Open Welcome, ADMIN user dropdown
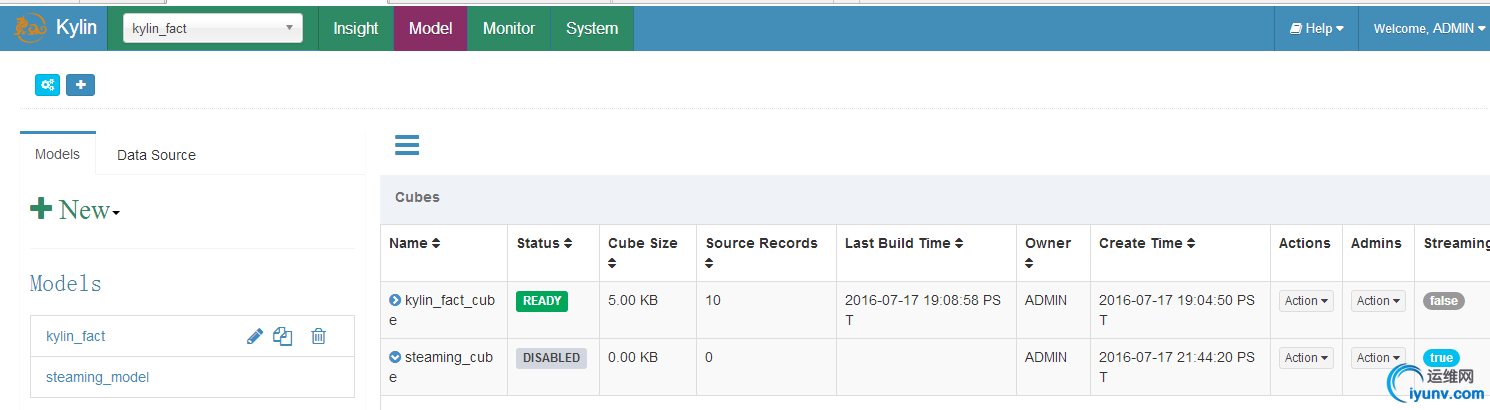 pyautogui.click(x=1430, y=28)
